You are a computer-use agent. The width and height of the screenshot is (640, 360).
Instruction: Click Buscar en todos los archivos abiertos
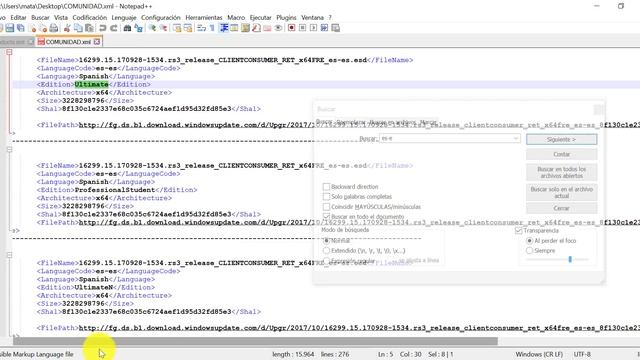click(561, 172)
